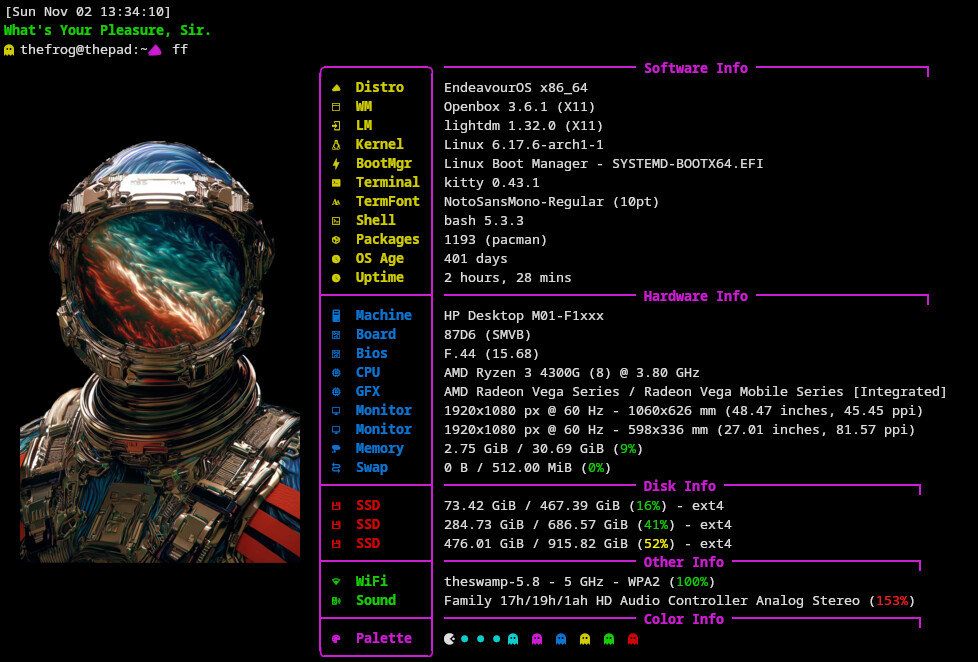Screen dimensions: 978x662
Task: Click the astronaut helmet image
Action: pyautogui.click(x=160, y=350)
